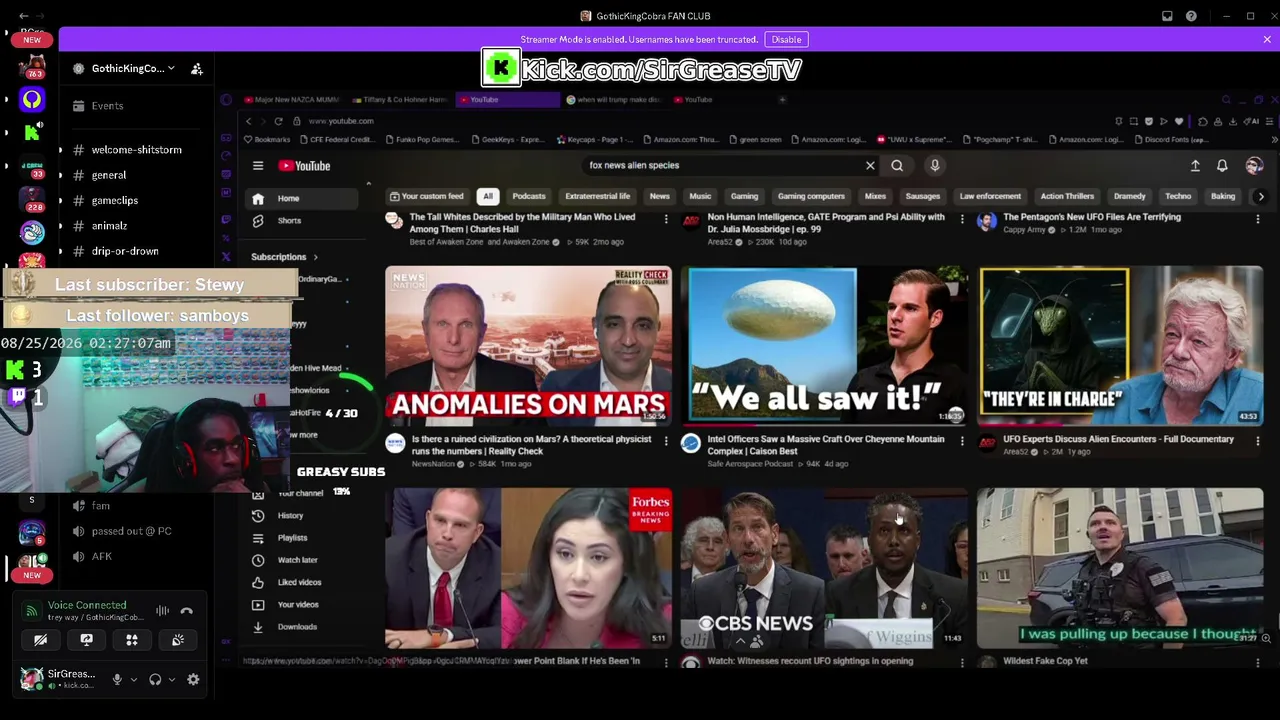
Task: Select the Gaming computers filter chip
Action: coord(811,196)
